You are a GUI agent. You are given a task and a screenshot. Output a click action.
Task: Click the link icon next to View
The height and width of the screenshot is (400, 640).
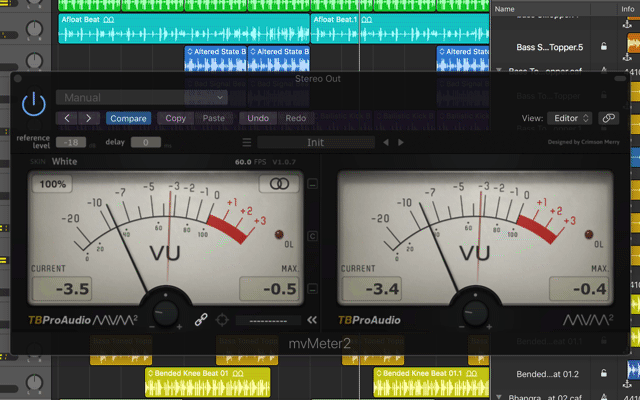[x=609, y=118]
